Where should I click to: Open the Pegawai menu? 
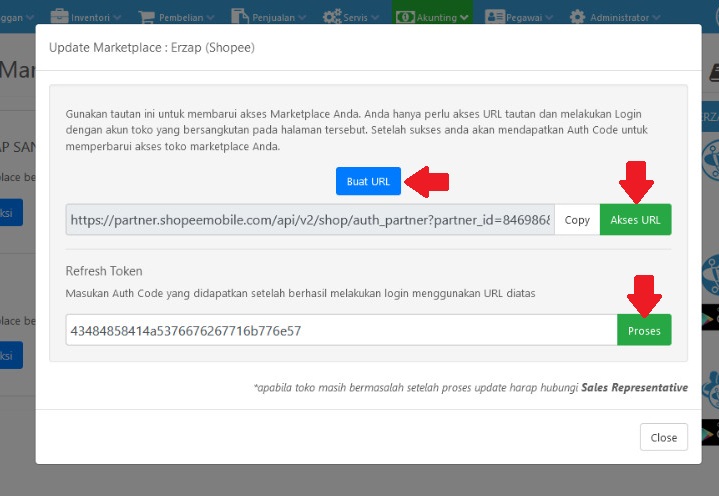pyautogui.click(x=519, y=17)
